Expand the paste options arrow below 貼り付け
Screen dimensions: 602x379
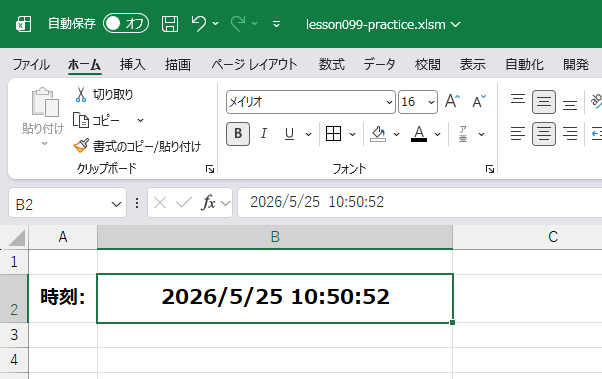(45, 144)
